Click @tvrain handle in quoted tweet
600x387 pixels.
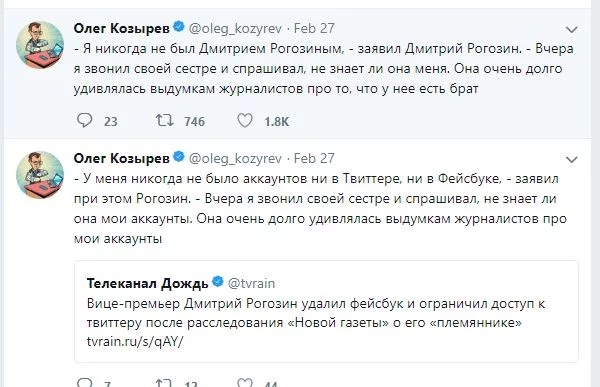pyautogui.click(x=251, y=284)
